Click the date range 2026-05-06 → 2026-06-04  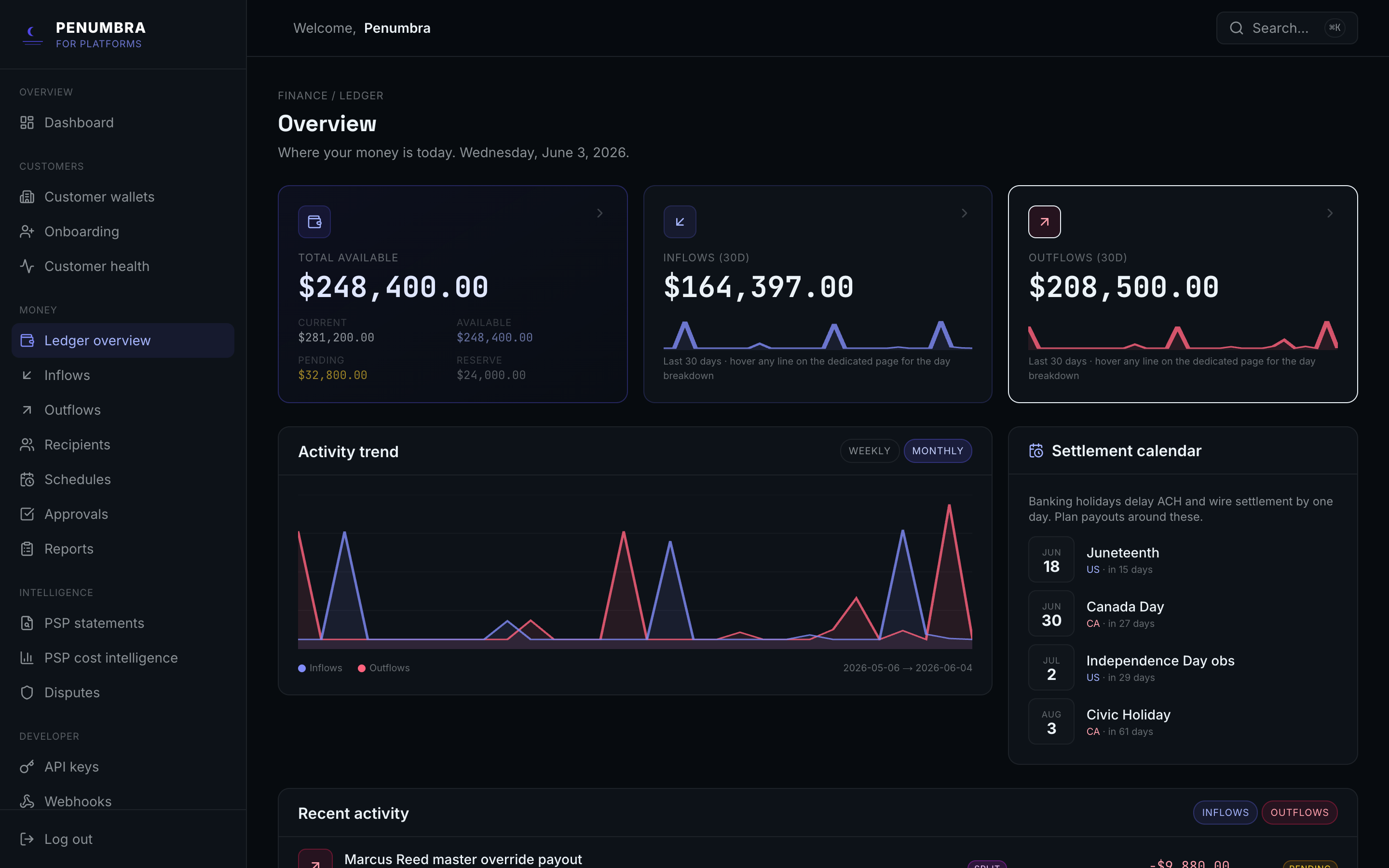[x=908, y=668]
